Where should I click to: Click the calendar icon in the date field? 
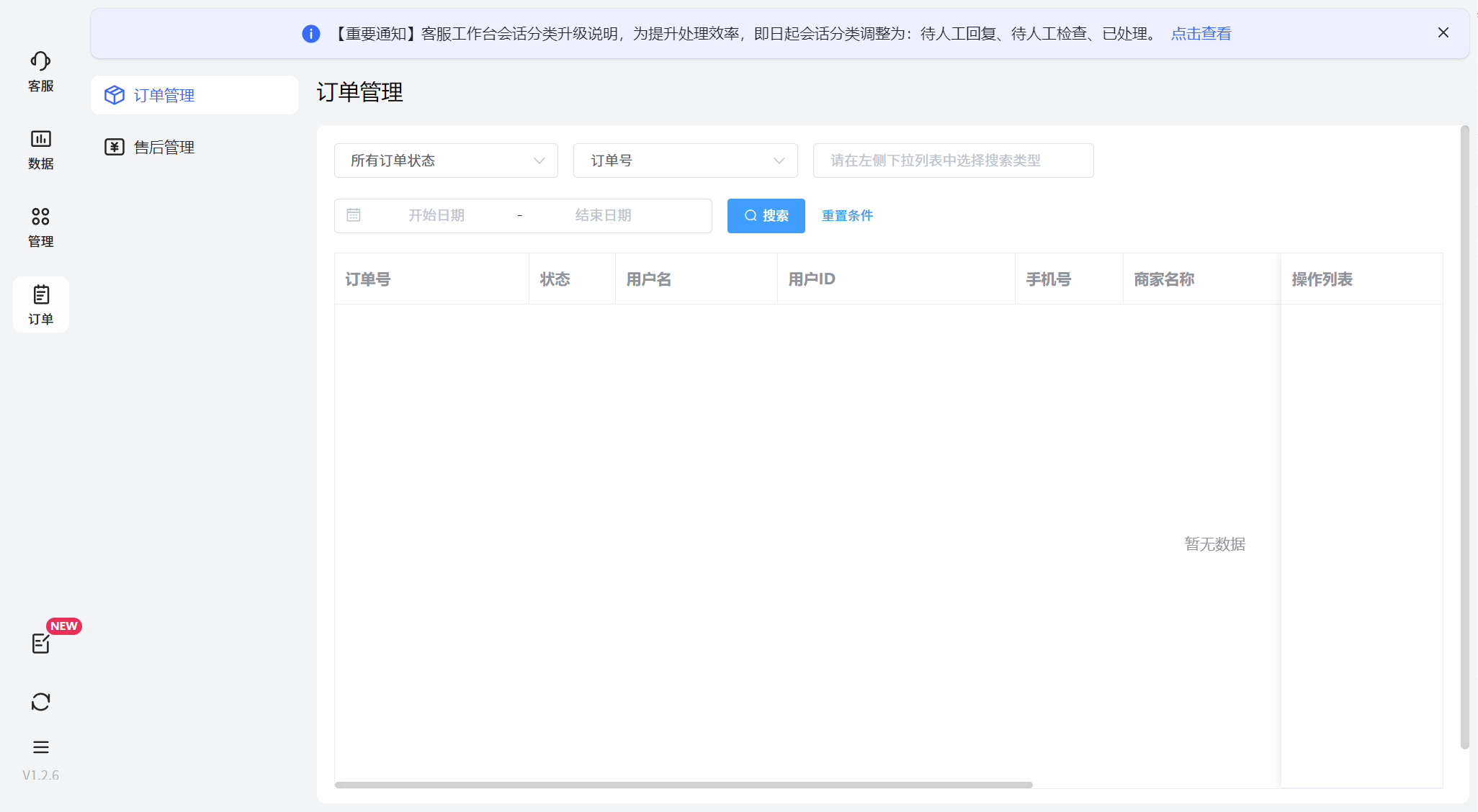coord(353,215)
